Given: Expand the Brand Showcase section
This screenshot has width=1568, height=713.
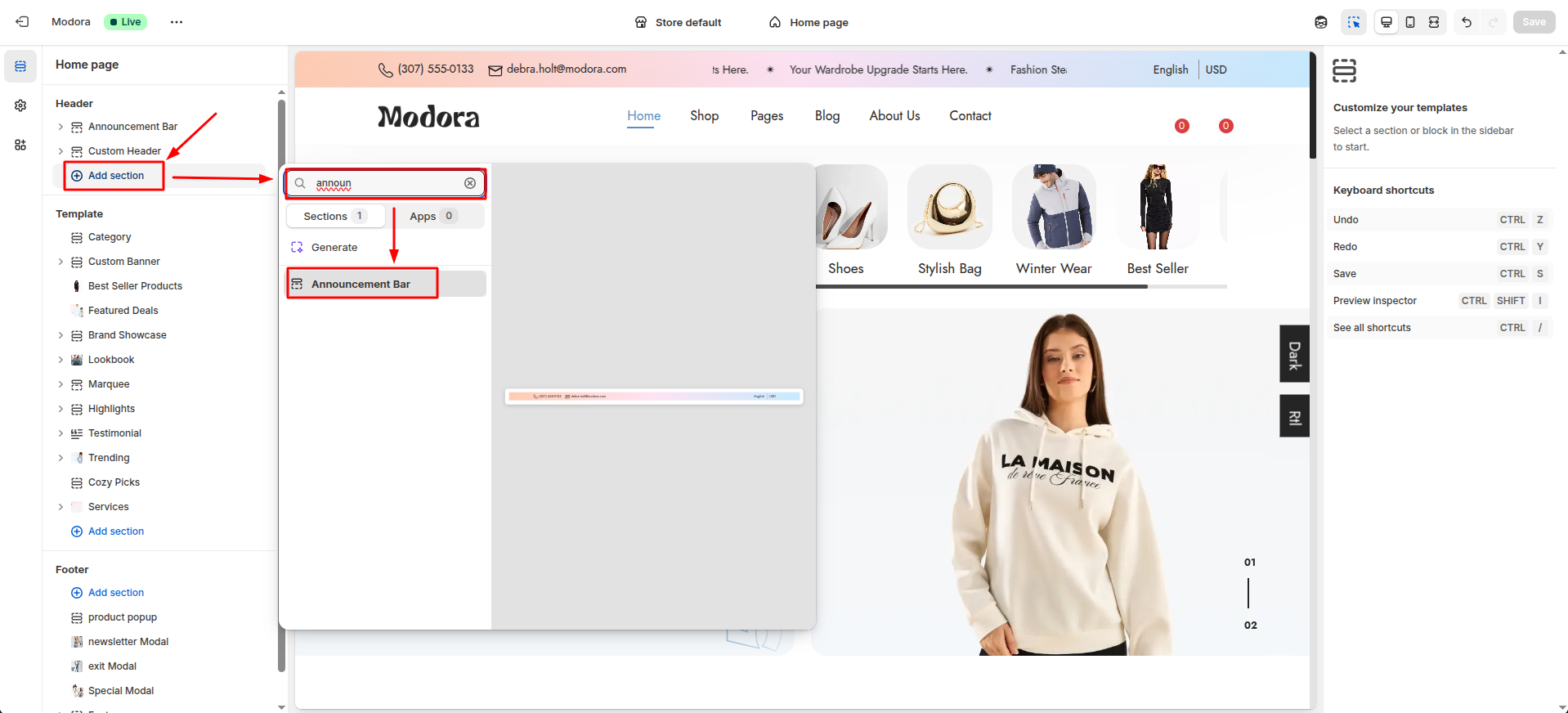Looking at the screenshot, I should click(x=60, y=335).
